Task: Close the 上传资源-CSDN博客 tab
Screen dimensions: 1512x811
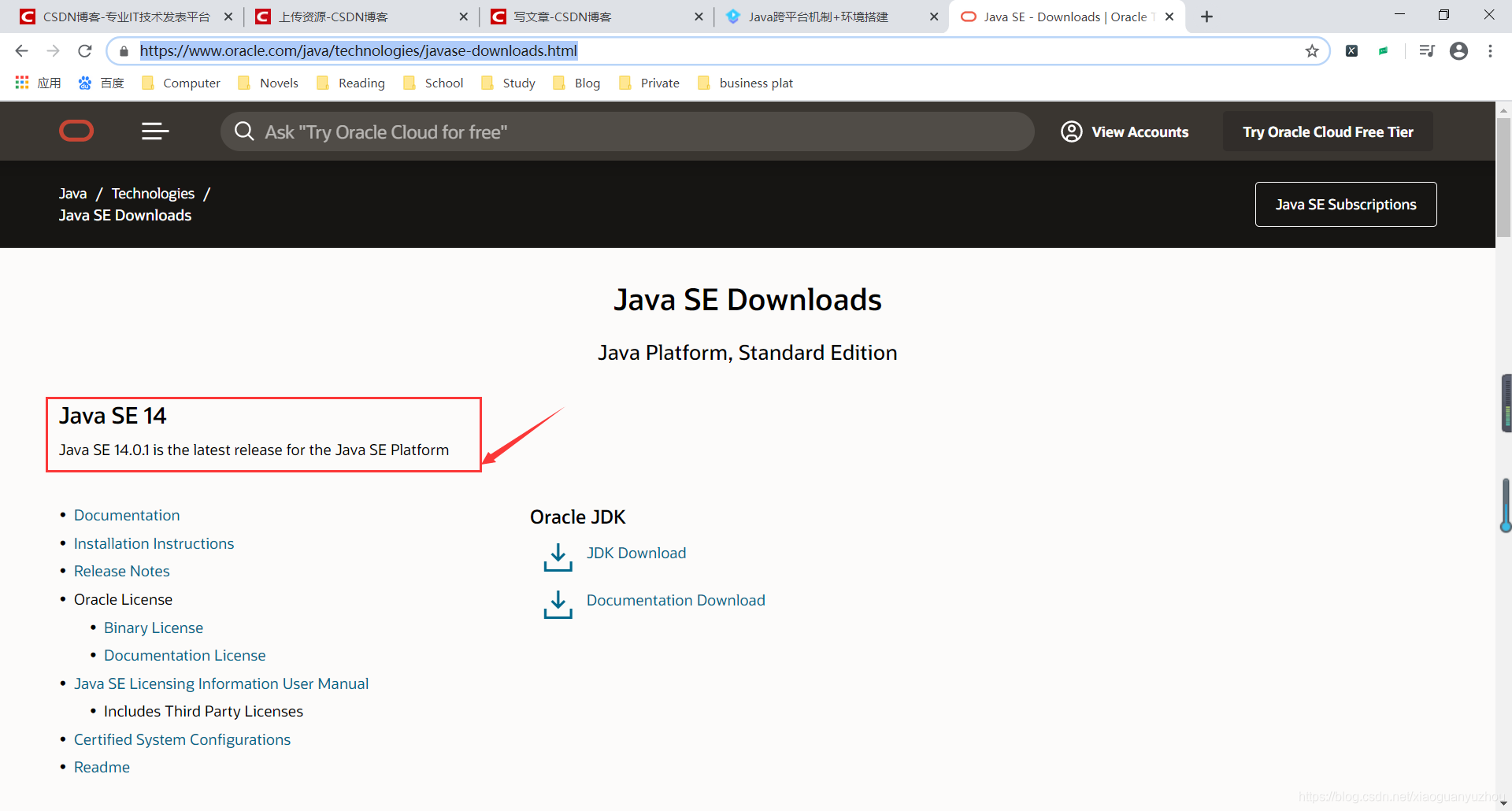Action: [463, 17]
